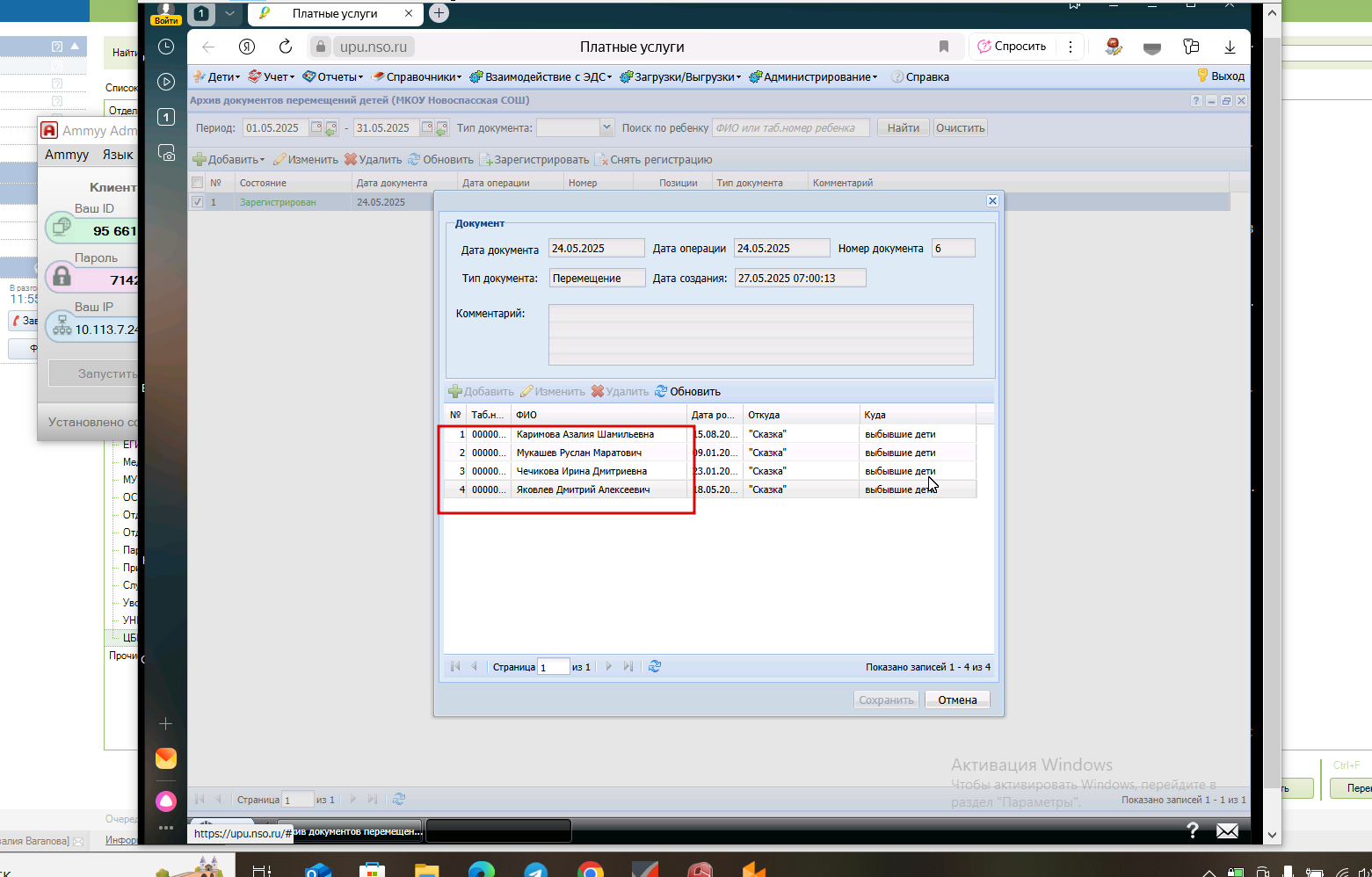This screenshot has height=877, width=1372.
Task: Click the refresh icon in the dialog pagination bar
Action: coord(655,666)
